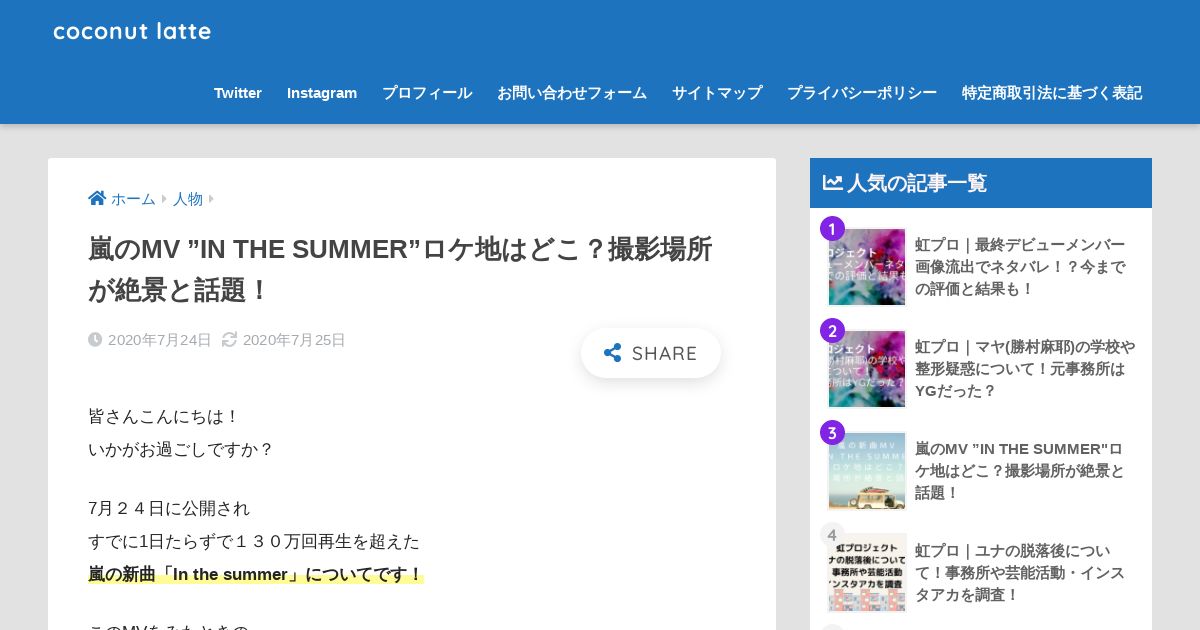Open the サイトマップ navigation link
1200x630 pixels.
(x=717, y=93)
